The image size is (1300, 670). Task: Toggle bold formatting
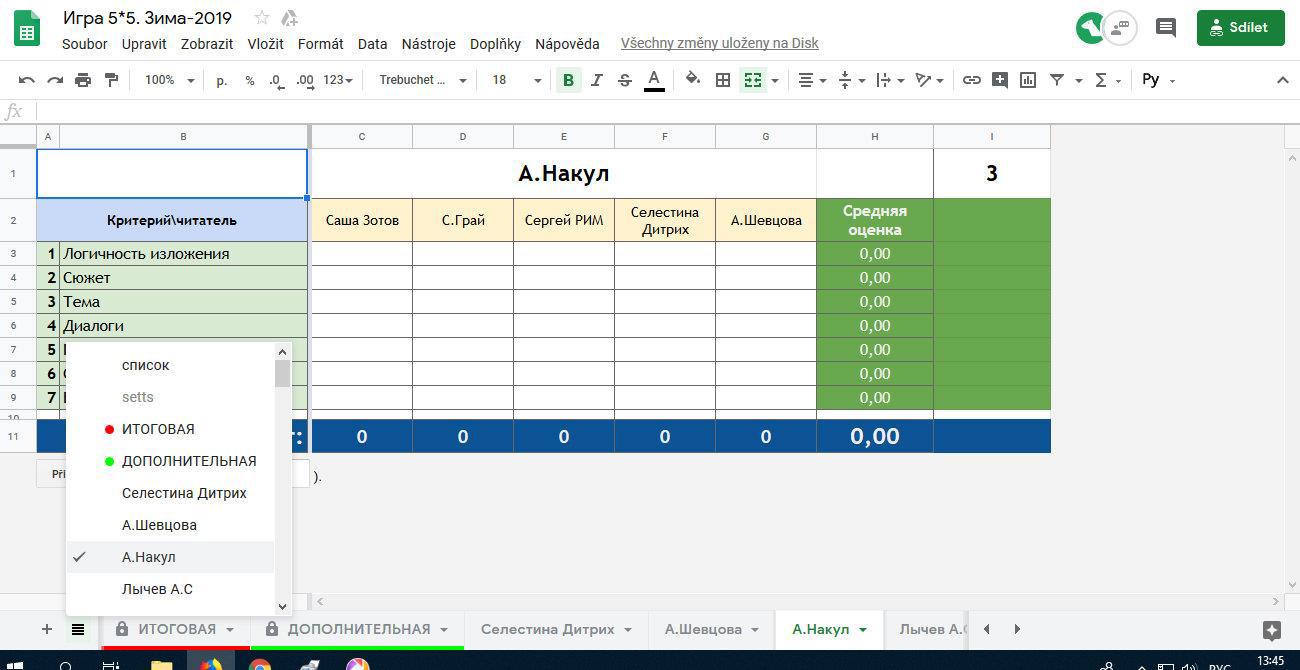pos(568,80)
